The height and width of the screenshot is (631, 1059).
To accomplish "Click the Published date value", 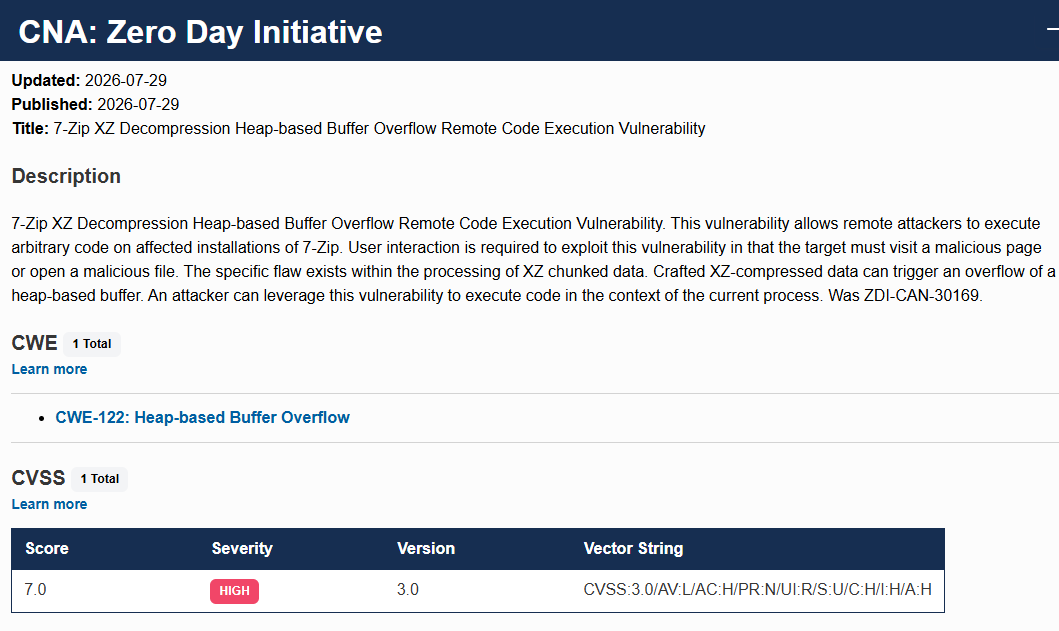I will pos(138,105).
